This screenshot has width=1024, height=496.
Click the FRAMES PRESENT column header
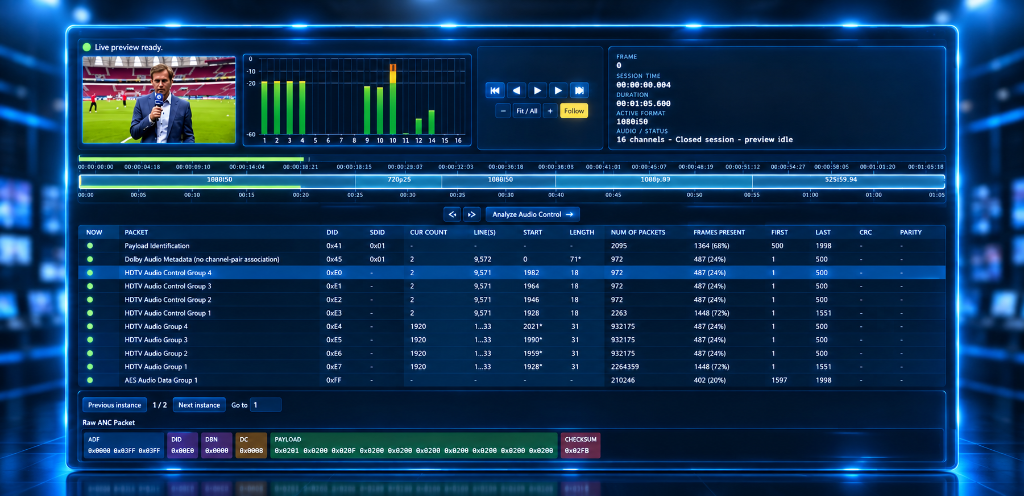720,232
